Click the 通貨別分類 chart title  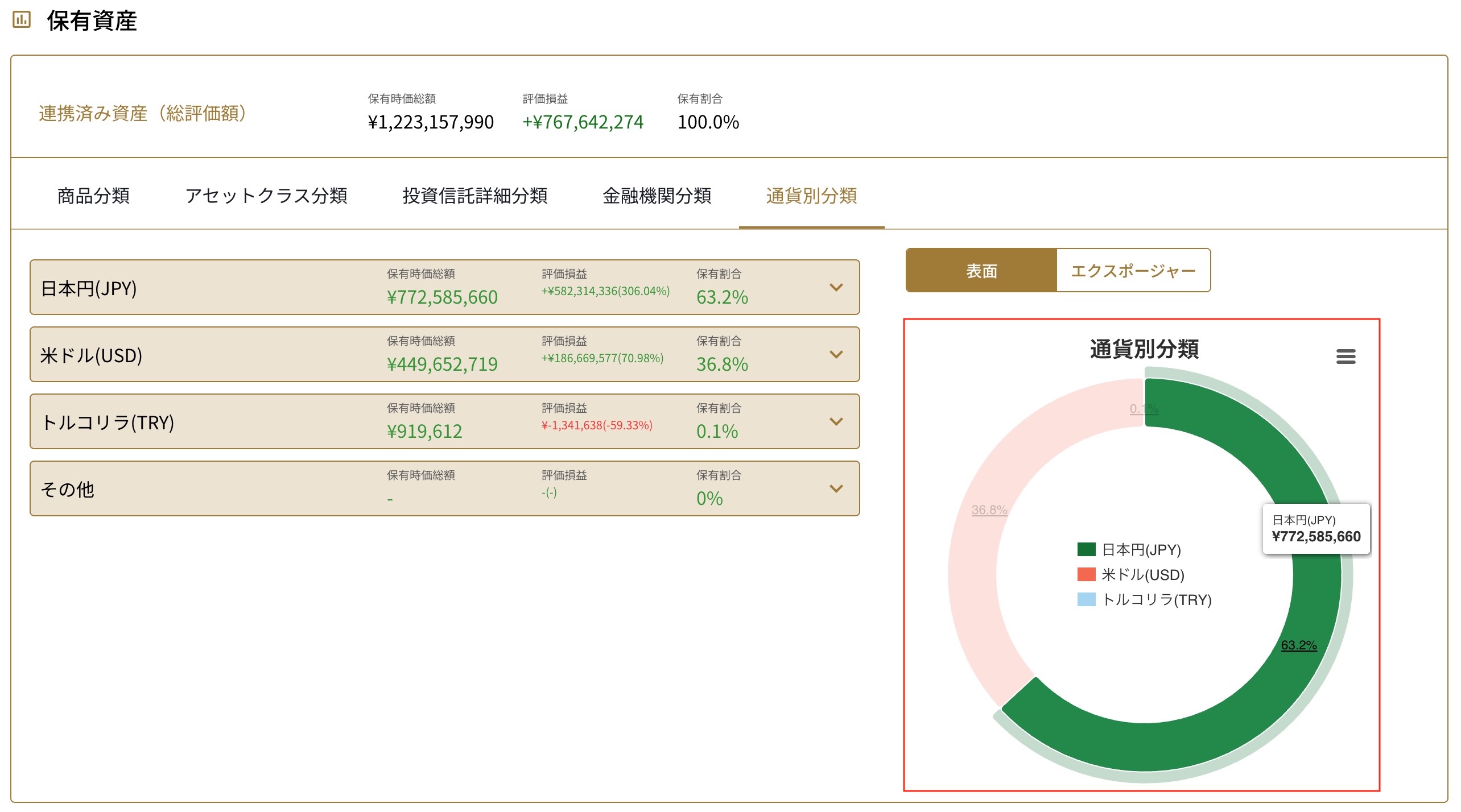click(x=1144, y=349)
